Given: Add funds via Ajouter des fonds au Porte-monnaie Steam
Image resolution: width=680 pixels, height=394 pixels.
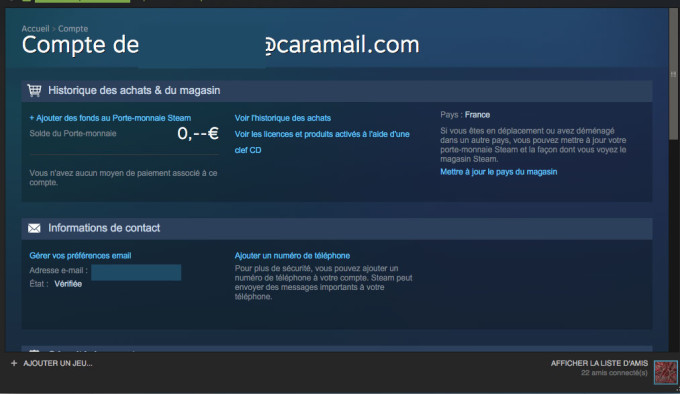Looking at the screenshot, I should 110,118.
